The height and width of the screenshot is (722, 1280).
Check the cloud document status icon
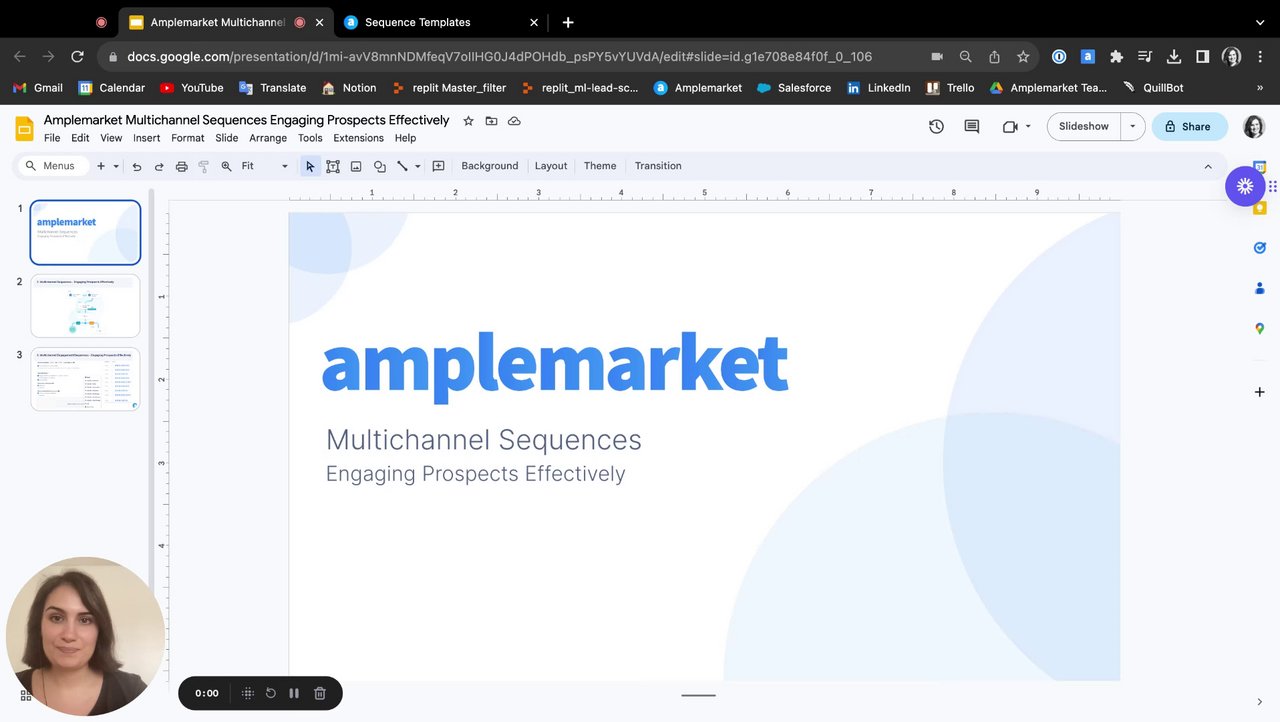click(x=514, y=121)
